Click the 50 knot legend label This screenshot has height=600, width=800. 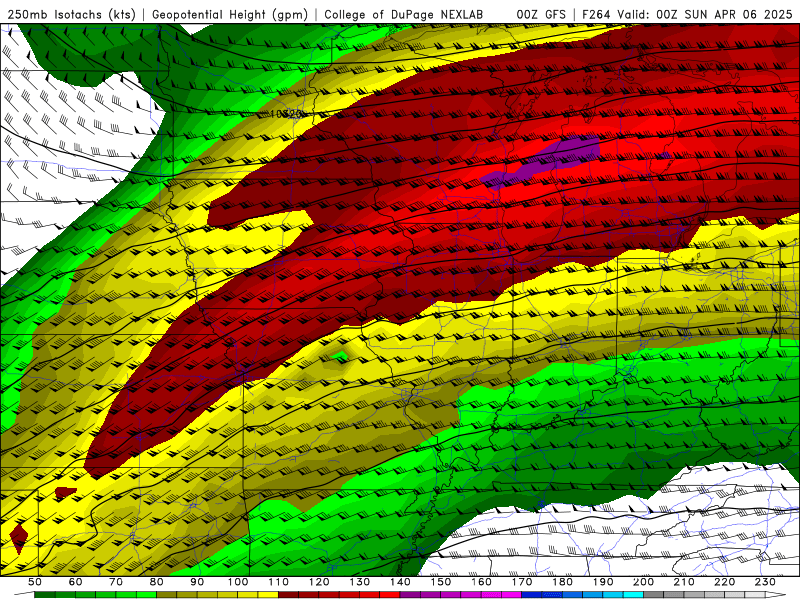pyautogui.click(x=35, y=582)
